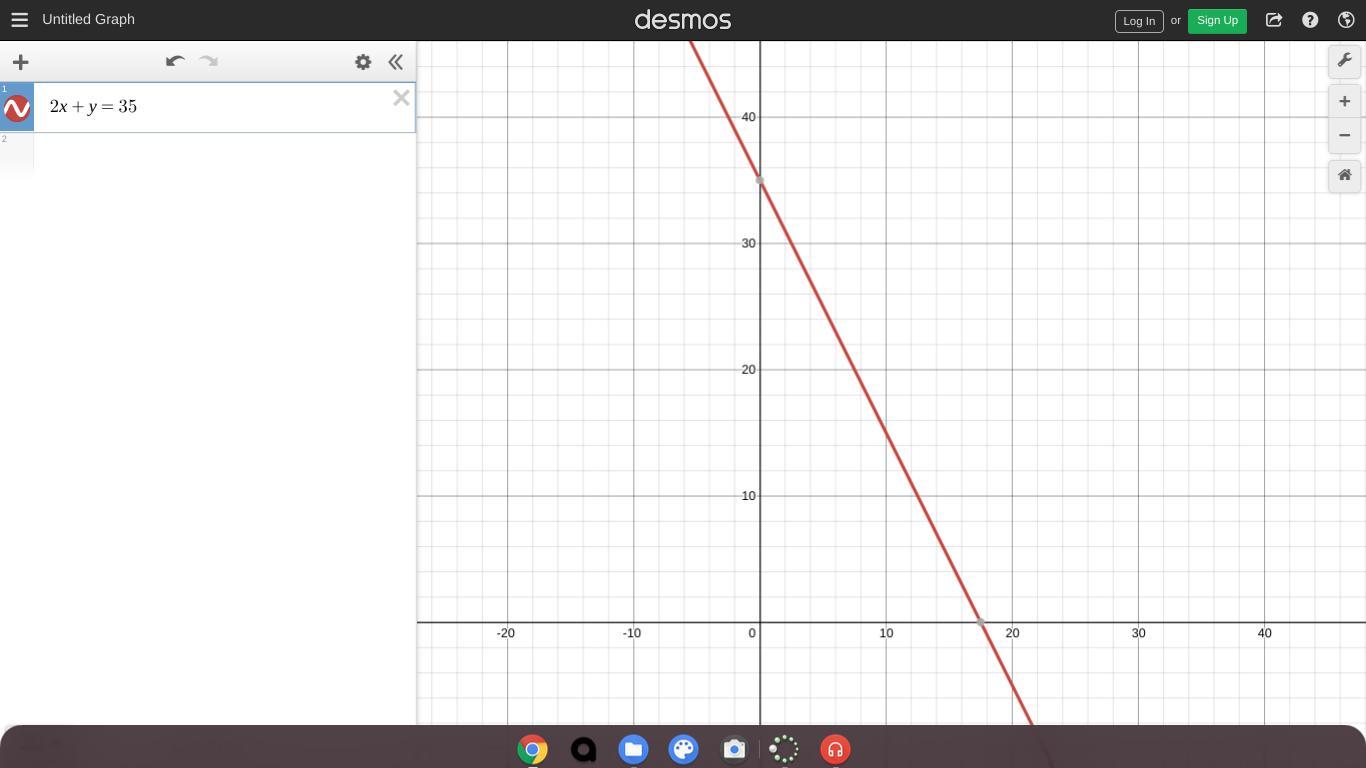This screenshot has width=1366, height=768.
Task: Open the black circular app on the shelf
Action: click(583, 749)
